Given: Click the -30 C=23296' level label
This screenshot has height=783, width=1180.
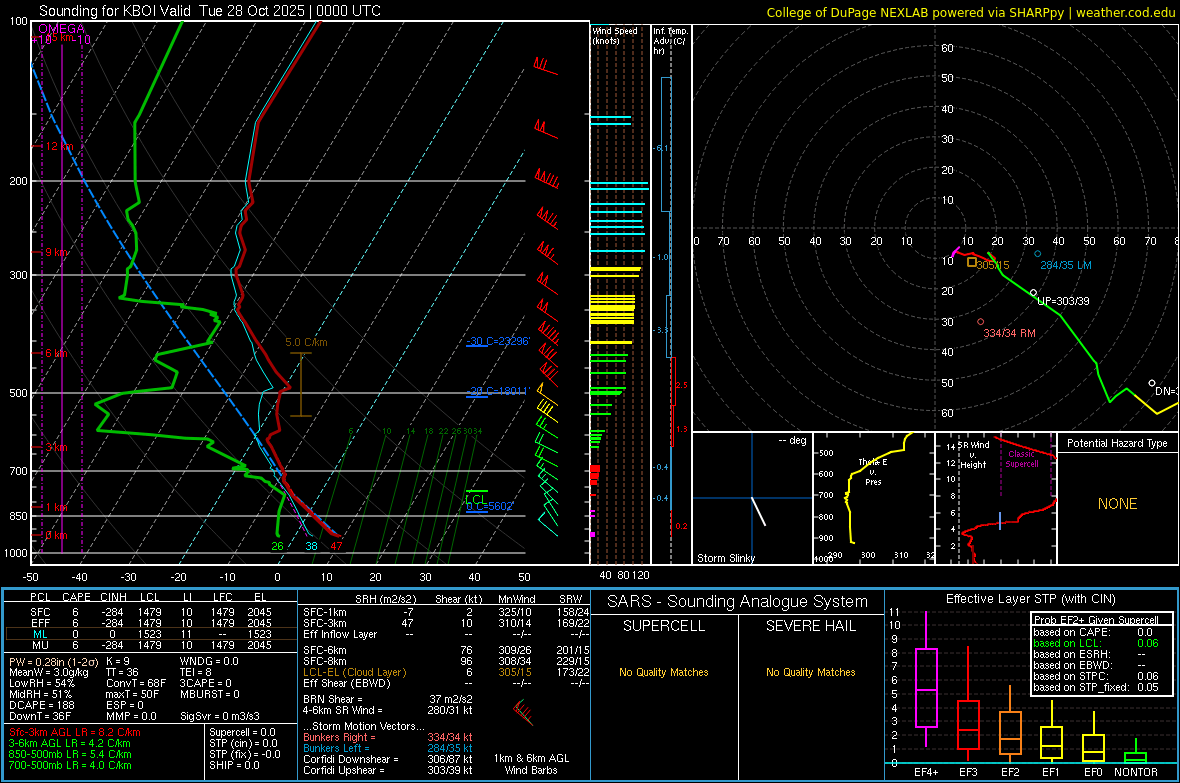Looking at the screenshot, I should pyautogui.click(x=498, y=341).
